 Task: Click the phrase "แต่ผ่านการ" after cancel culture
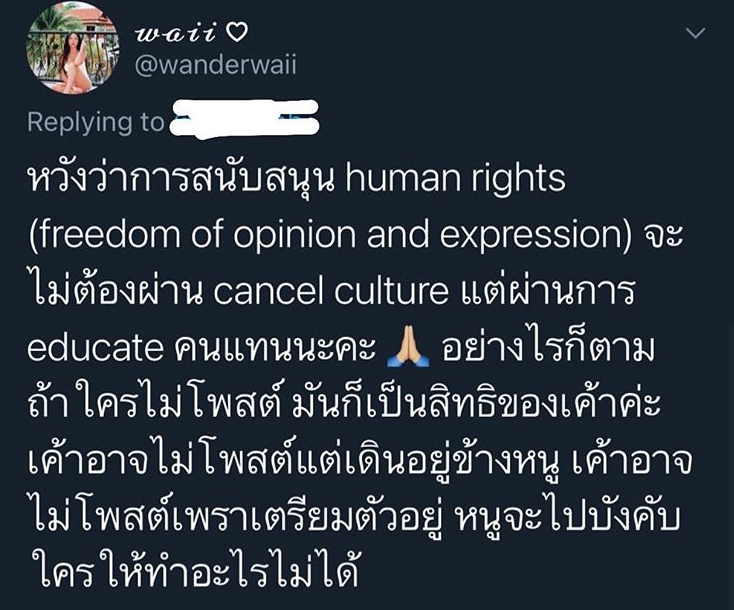(548, 289)
